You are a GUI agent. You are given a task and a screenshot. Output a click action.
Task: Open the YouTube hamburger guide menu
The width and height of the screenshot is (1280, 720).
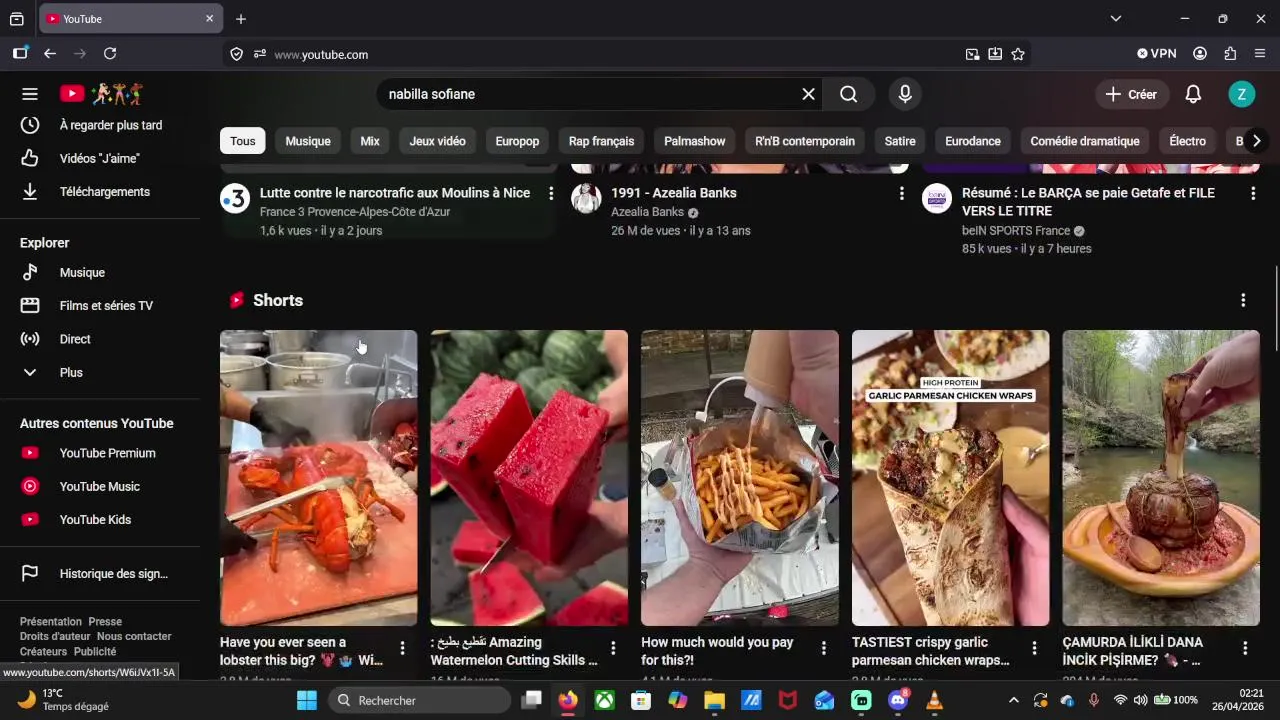pyautogui.click(x=30, y=94)
